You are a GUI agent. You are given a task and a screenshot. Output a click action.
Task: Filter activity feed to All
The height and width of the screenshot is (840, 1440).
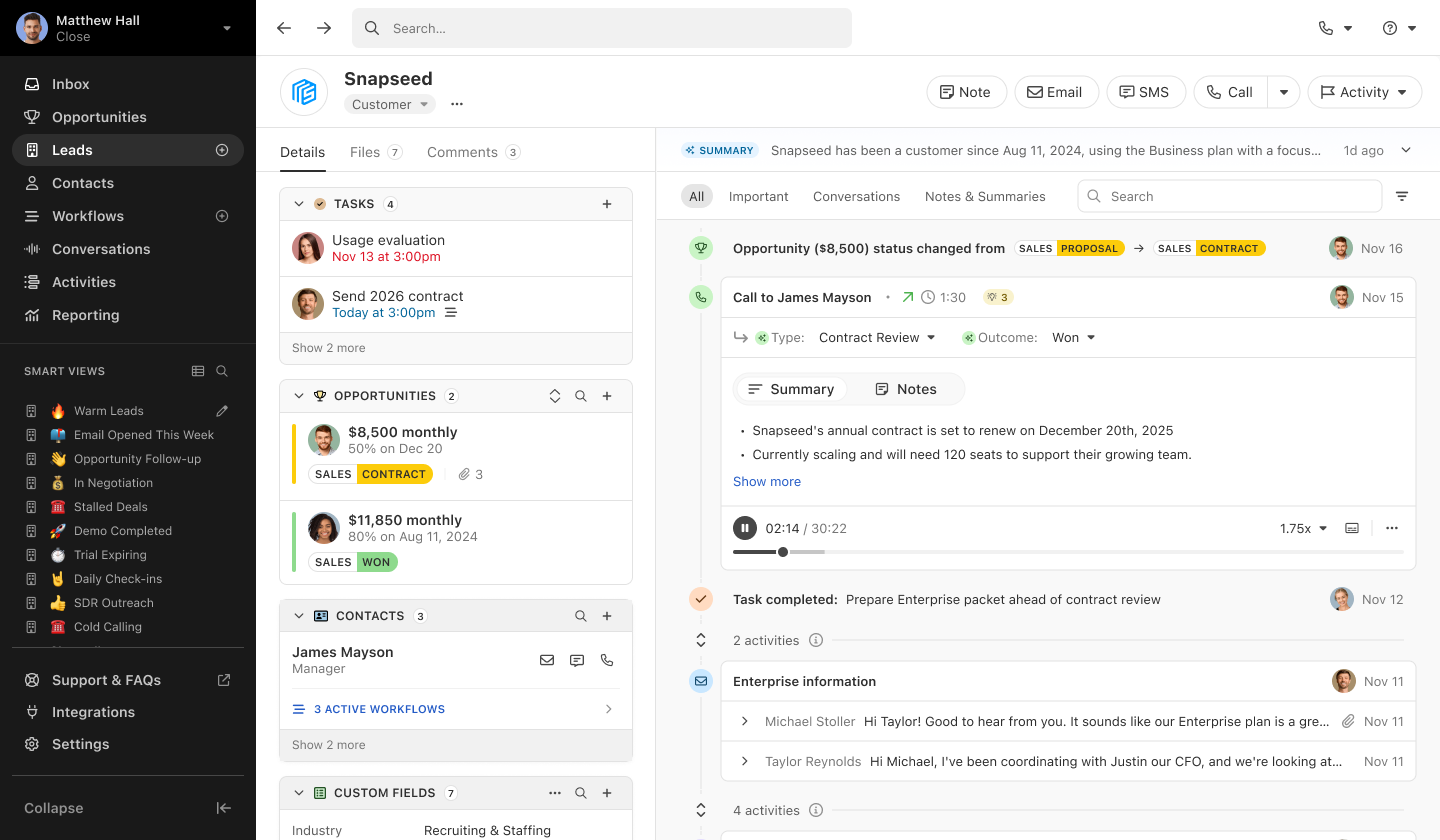tap(697, 196)
